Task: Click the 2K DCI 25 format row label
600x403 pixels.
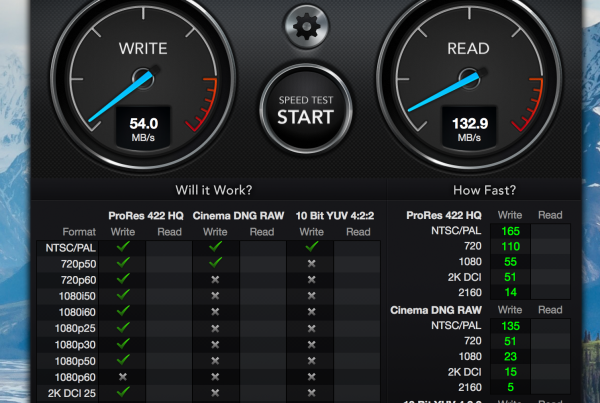Action: tap(72, 393)
